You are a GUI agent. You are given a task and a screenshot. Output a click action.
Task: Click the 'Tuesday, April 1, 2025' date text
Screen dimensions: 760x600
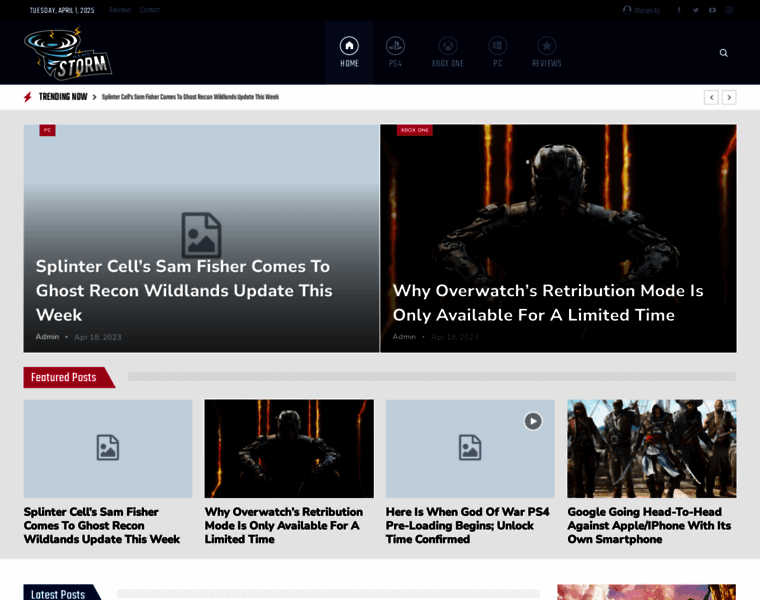[62, 10]
